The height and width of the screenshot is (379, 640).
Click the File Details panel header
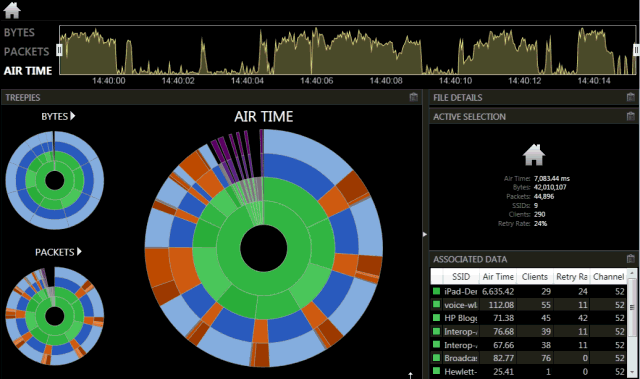coord(533,98)
